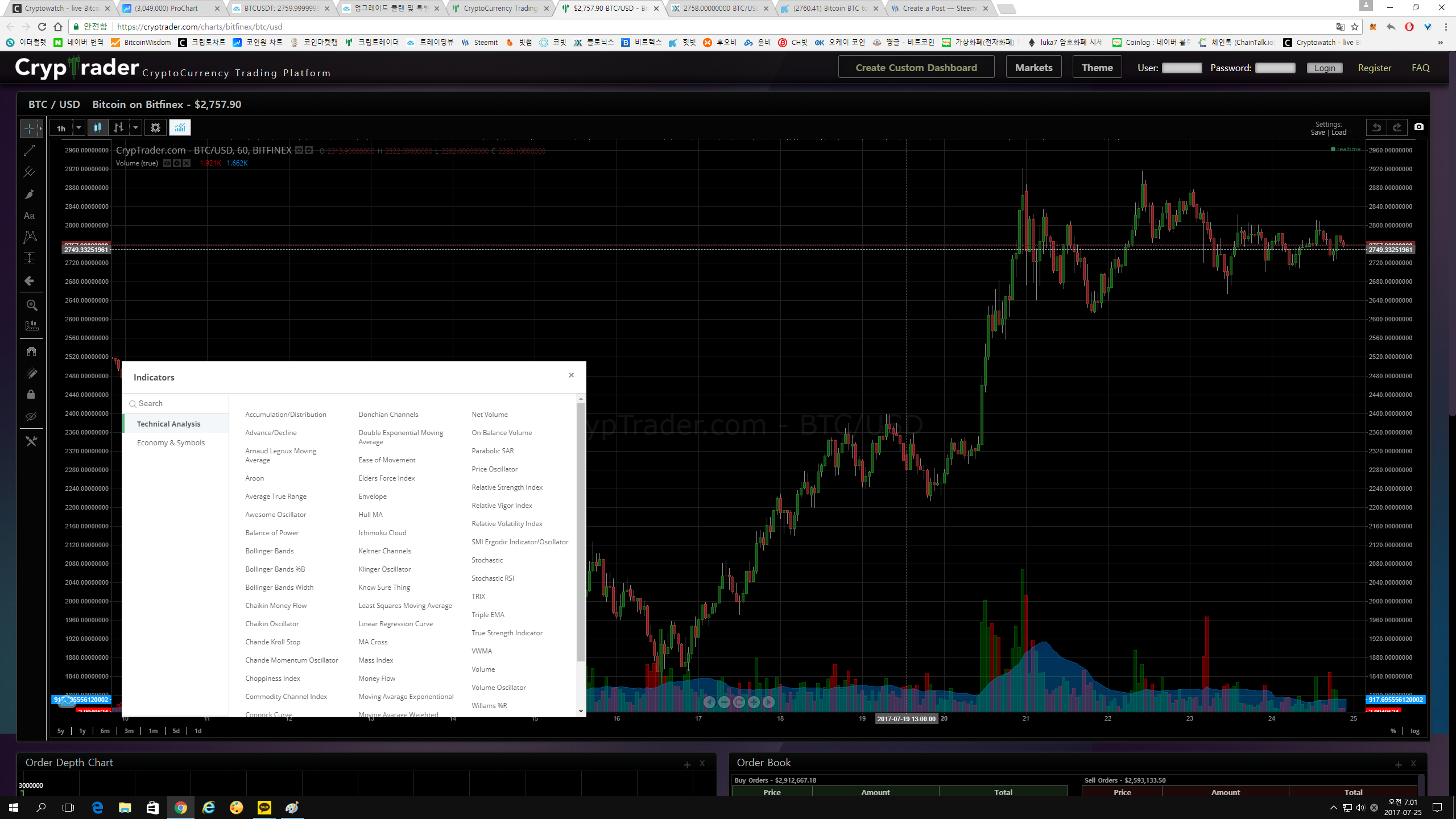Screen dimensions: 1456x819
Task: Activate the zoom in magnifier tool
Action: coord(32,305)
